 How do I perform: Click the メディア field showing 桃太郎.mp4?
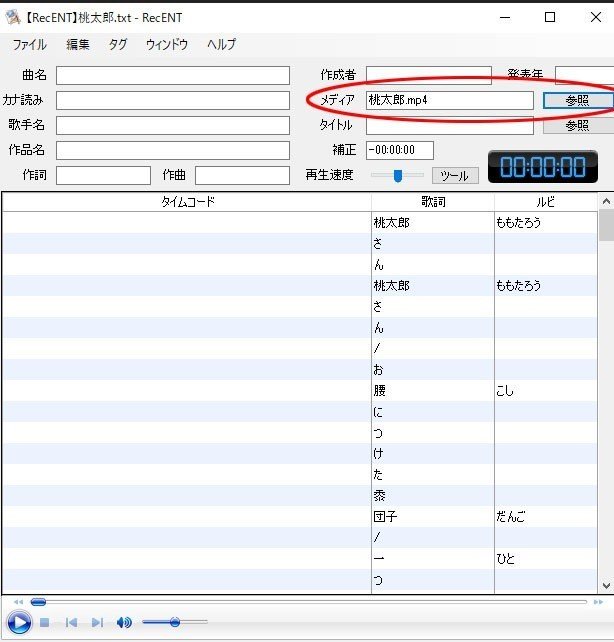(450, 100)
